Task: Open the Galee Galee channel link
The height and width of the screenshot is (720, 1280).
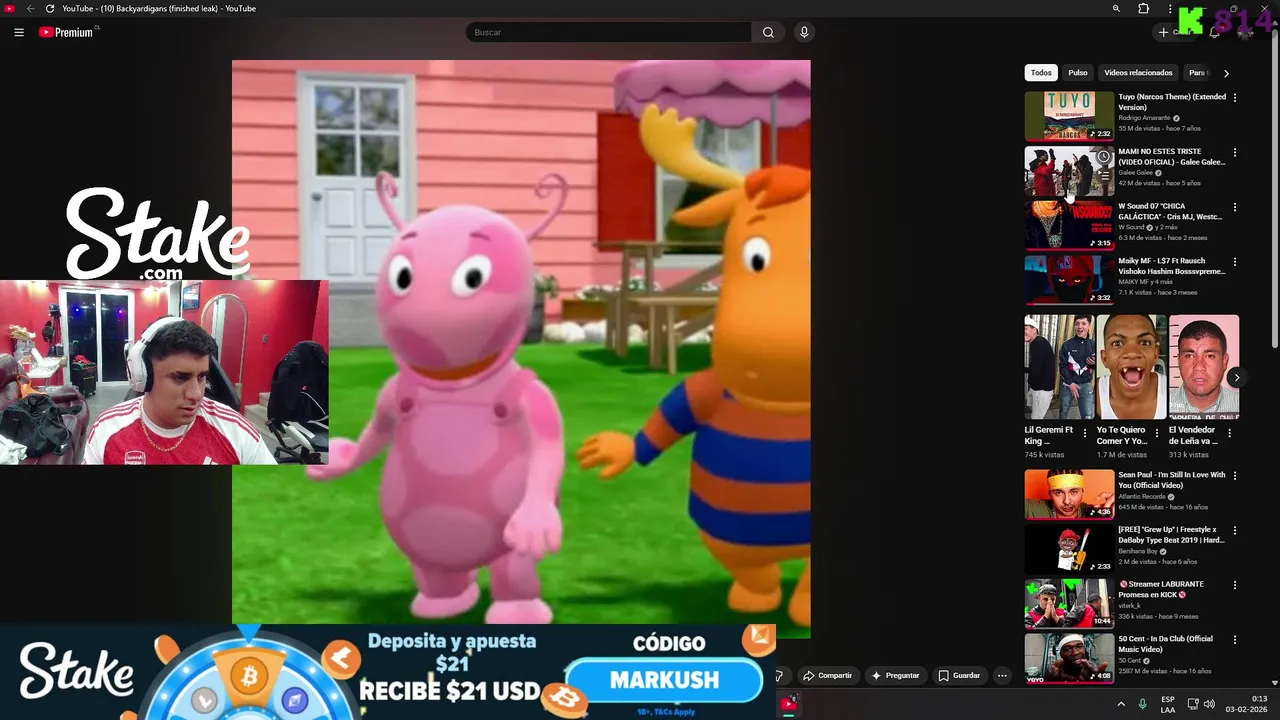Action: [1135, 173]
